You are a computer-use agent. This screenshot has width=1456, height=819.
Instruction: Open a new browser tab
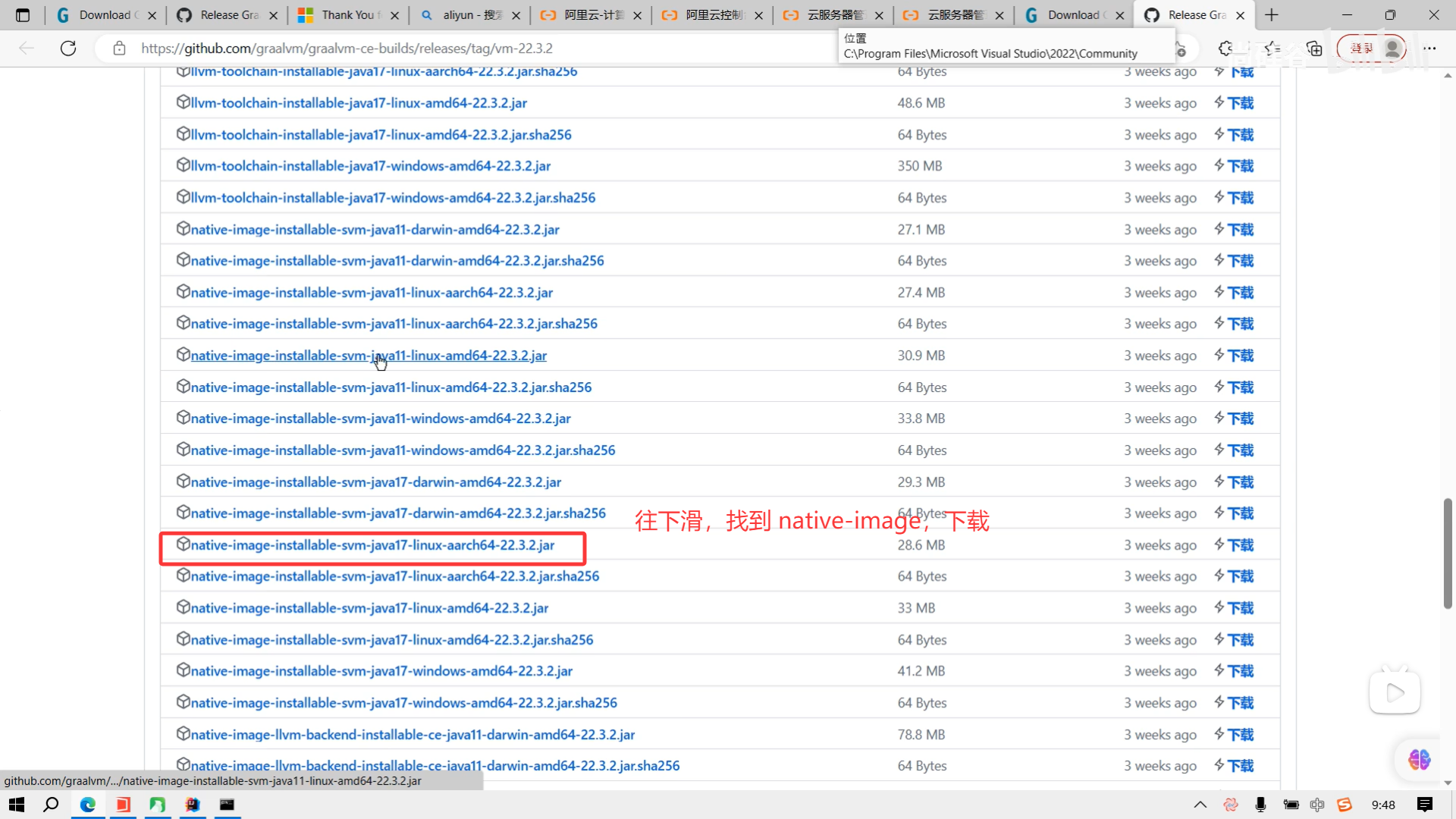(1272, 15)
